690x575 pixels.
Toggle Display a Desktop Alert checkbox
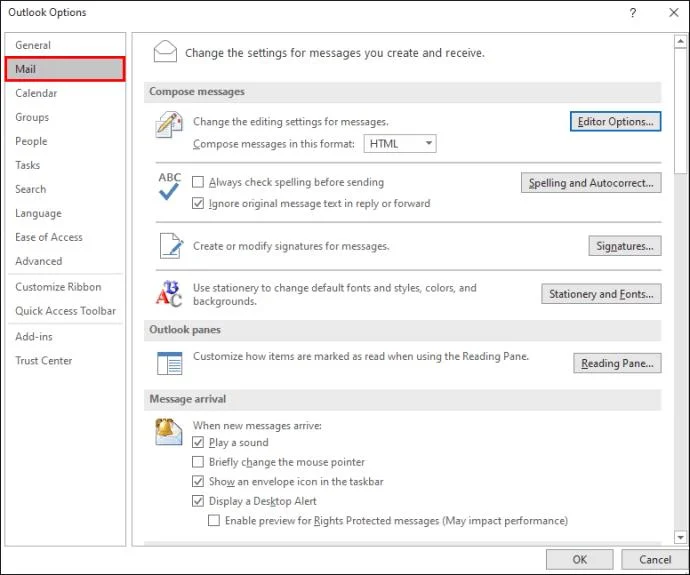pos(198,501)
